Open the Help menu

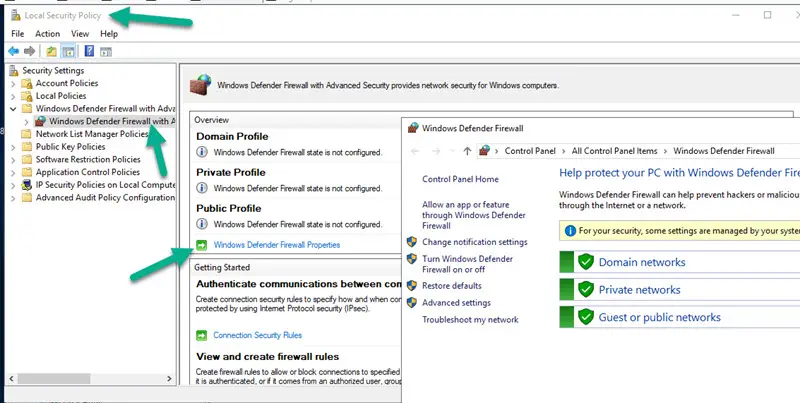[109, 34]
